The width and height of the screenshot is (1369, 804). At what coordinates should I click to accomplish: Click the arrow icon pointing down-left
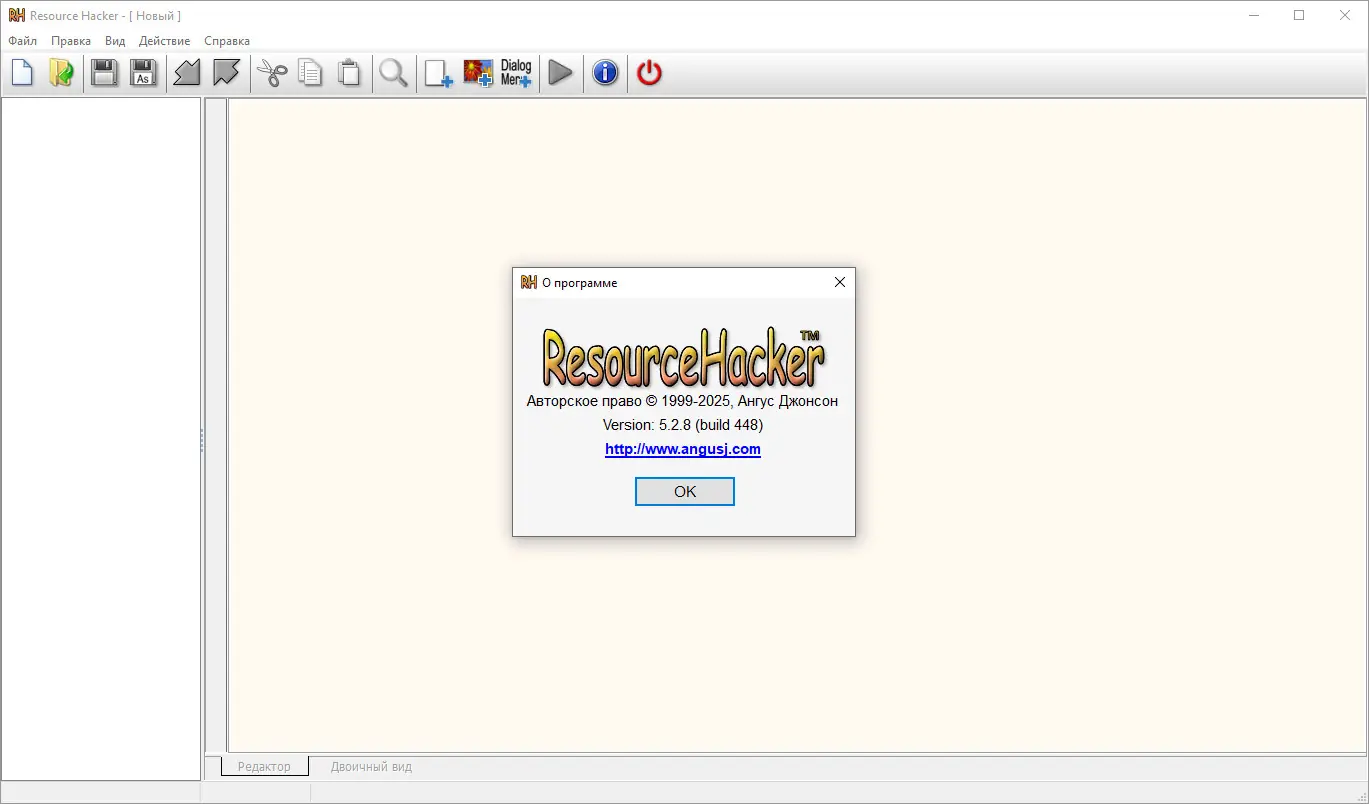point(187,73)
